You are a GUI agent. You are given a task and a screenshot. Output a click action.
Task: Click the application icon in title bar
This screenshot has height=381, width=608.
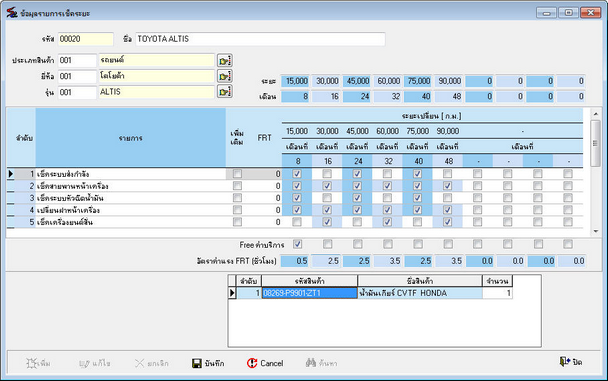pos(12,13)
